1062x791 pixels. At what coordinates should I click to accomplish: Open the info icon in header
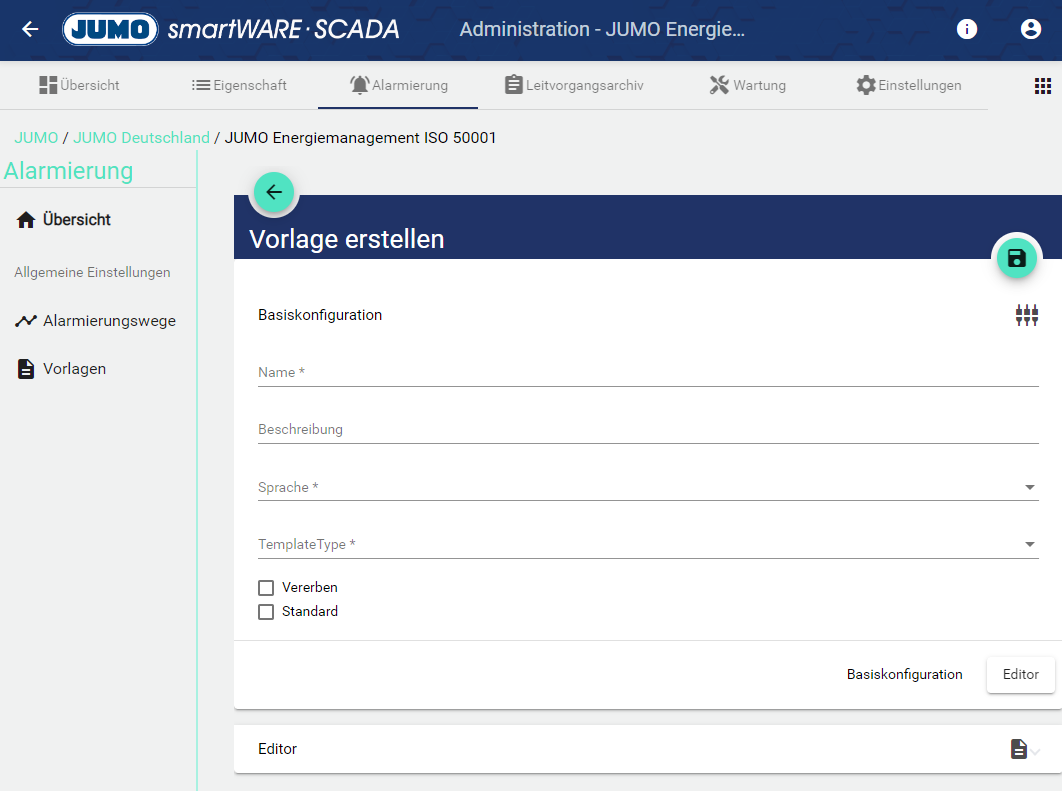pyautogui.click(x=967, y=29)
